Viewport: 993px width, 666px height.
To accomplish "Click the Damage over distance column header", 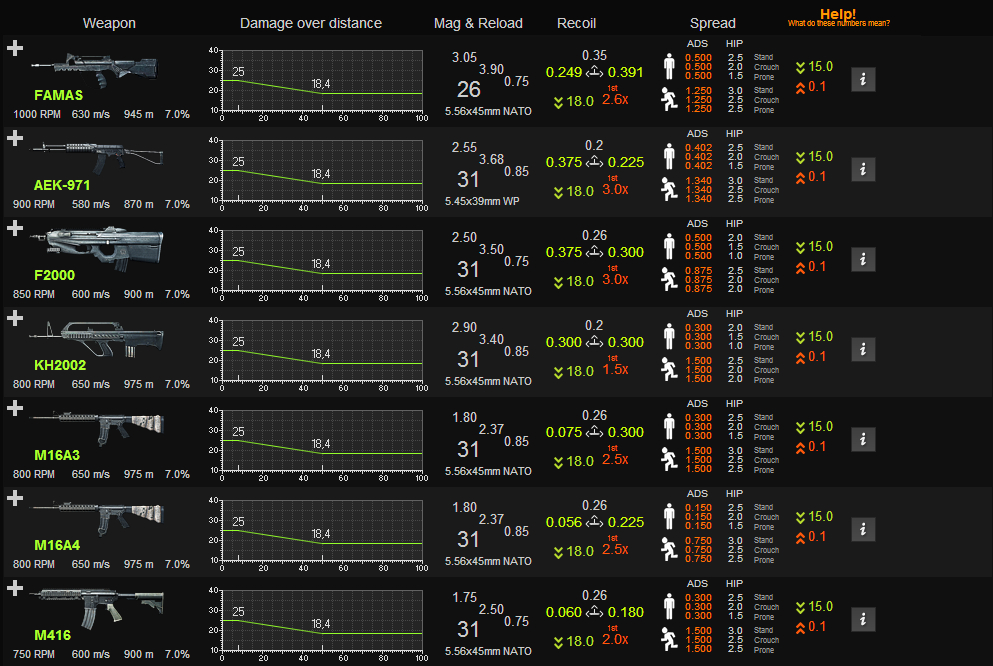I will tap(310, 23).
